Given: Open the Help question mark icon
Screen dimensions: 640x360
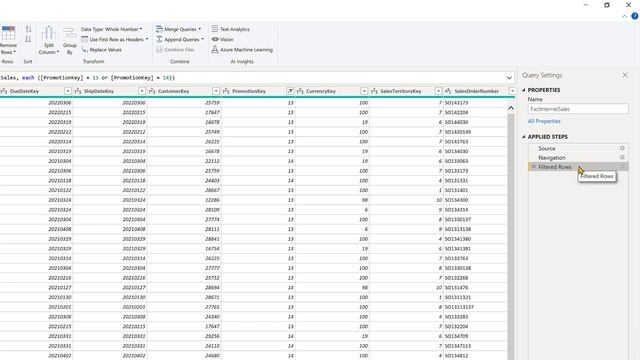Looking at the screenshot, I should [635, 16].
